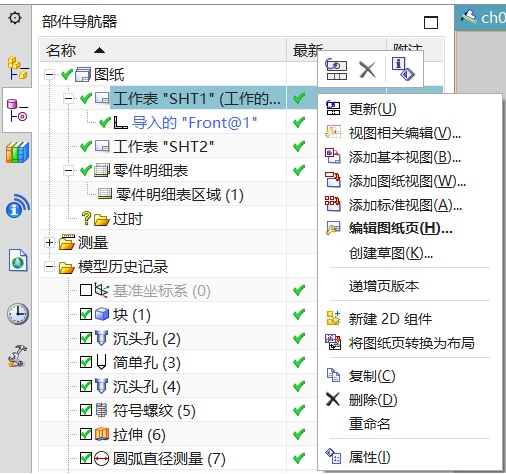
Task: Click the delete X in mini toolbar
Action: [367, 70]
